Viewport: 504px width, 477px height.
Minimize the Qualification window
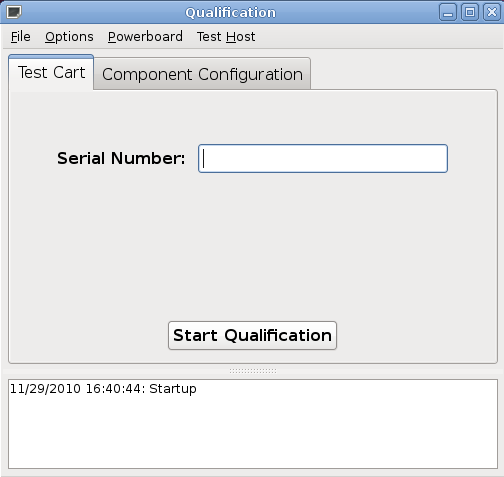point(448,12)
